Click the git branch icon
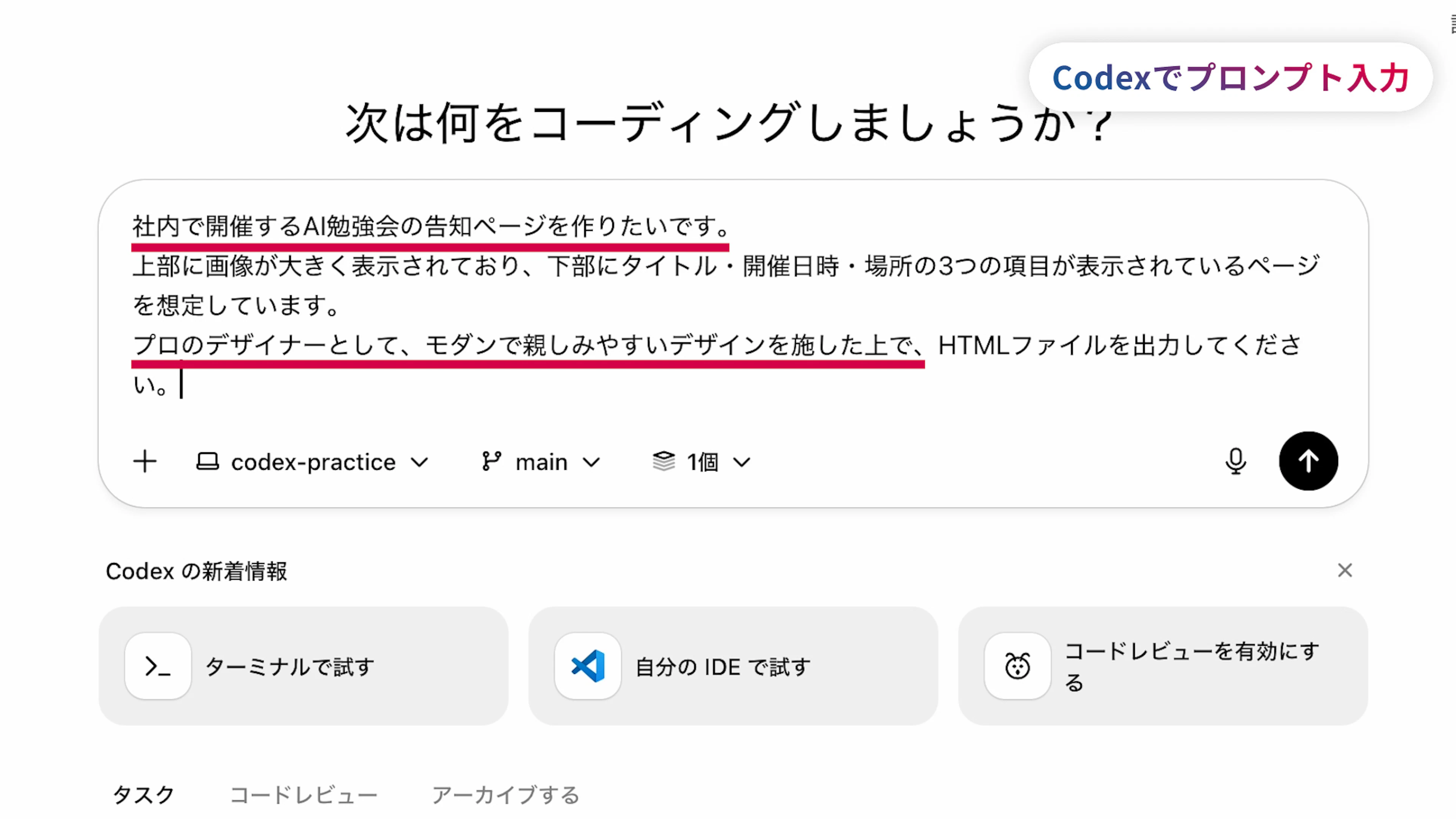The image size is (1456, 819). click(491, 461)
